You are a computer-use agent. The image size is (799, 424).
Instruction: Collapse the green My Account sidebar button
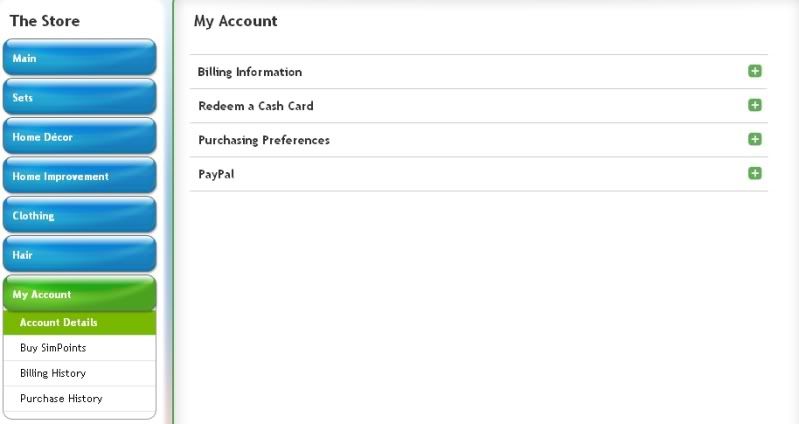79,294
